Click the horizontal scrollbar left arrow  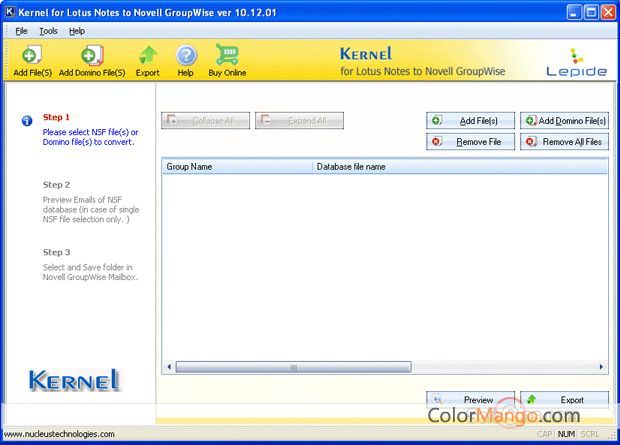(169, 367)
